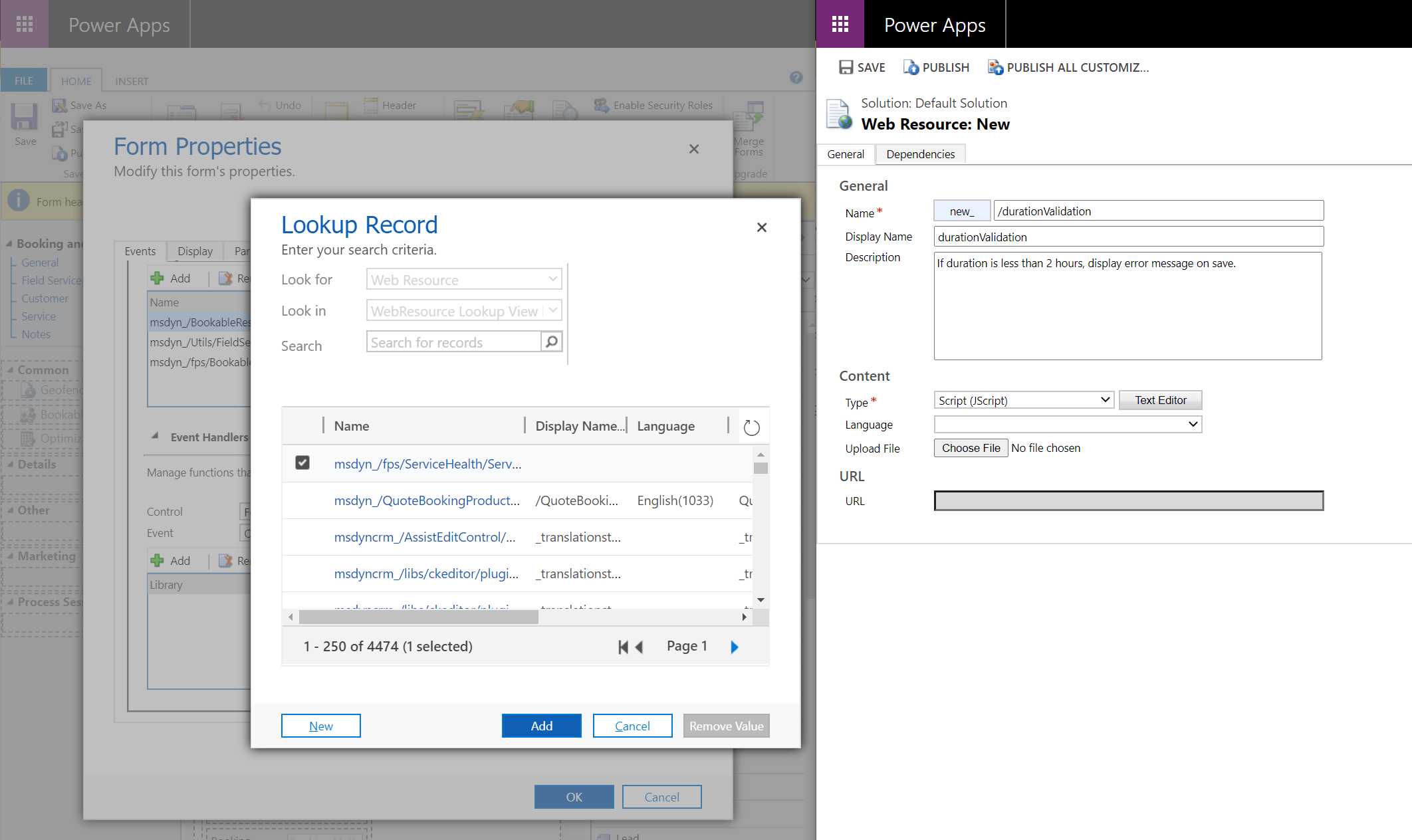Open the Dependencies tab of the web resource

(x=920, y=154)
